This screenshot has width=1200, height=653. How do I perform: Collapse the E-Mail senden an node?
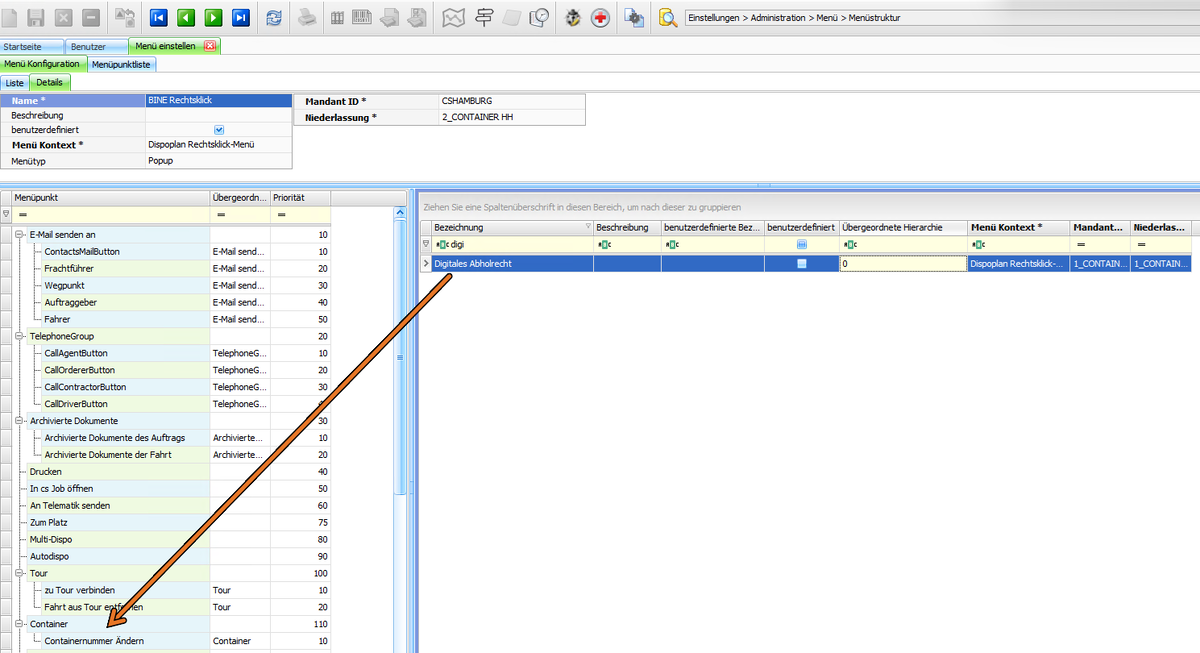20,234
